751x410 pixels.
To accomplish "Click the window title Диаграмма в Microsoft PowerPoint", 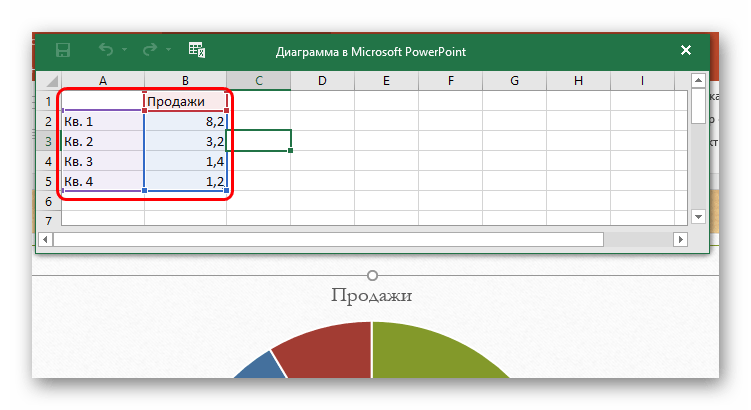I will click(x=371, y=52).
